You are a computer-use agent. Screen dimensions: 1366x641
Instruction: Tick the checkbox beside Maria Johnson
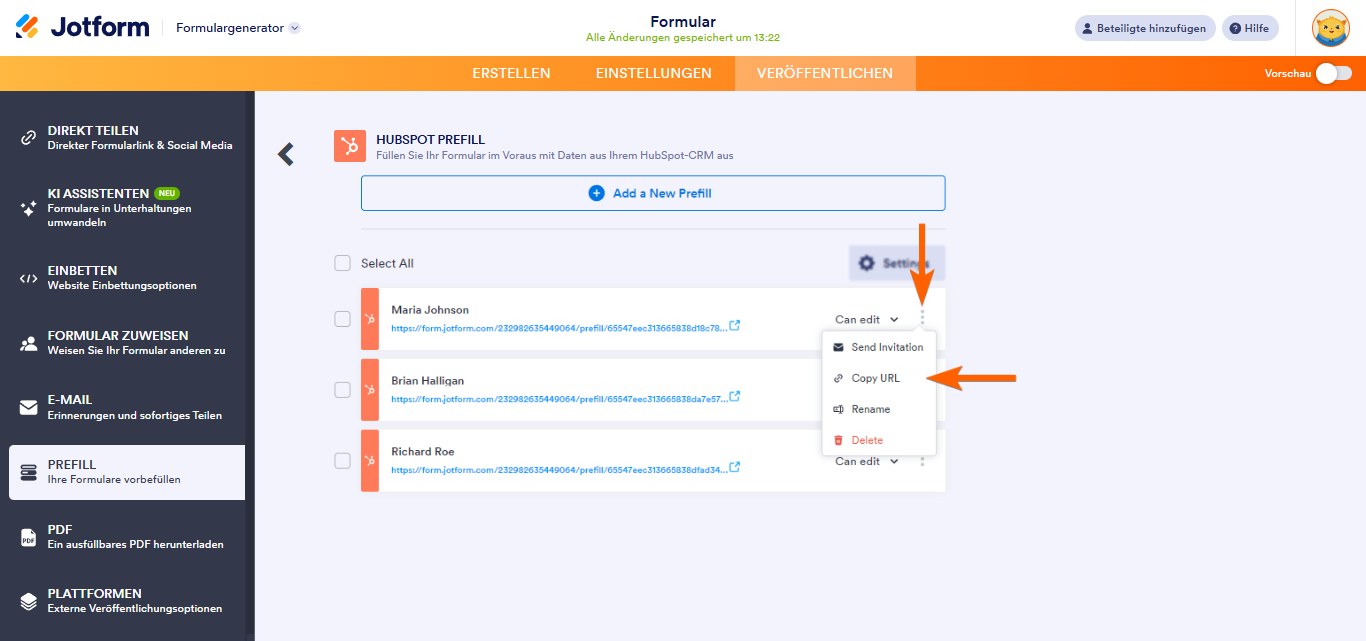[x=342, y=319]
